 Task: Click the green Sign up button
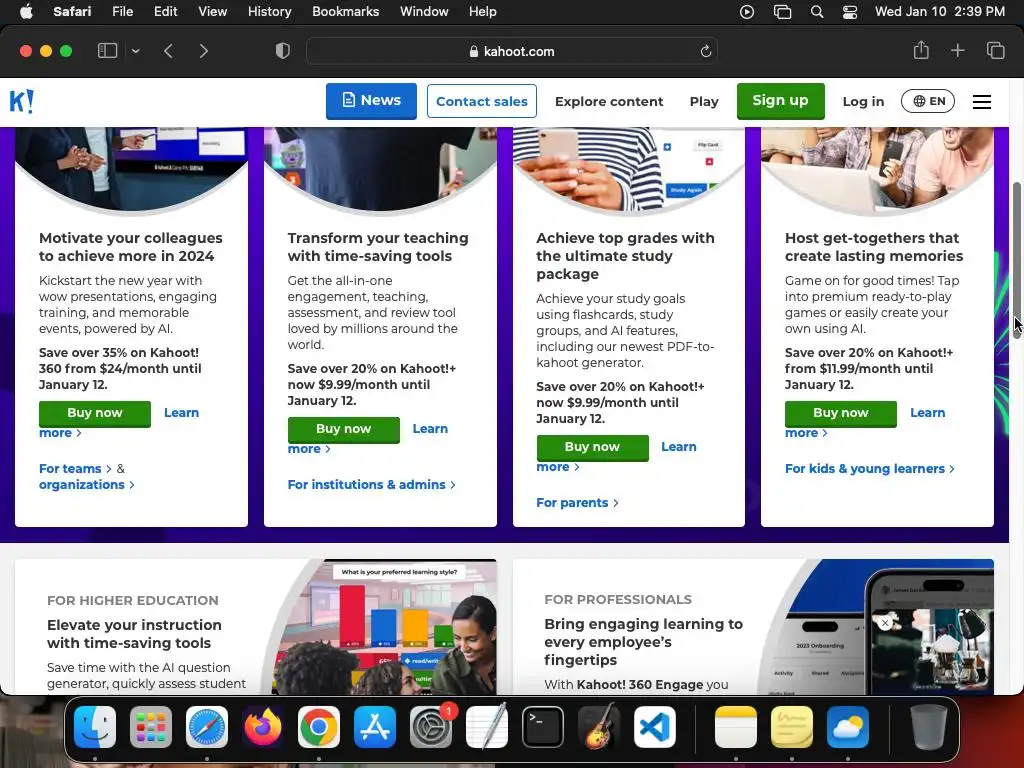click(x=780, y=101)
